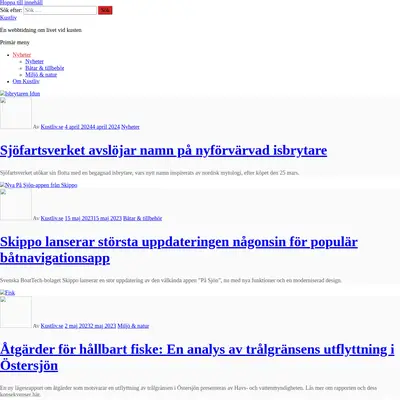Select the Nyheter submenu entry

pyautogui.click(x=34, y=61)
